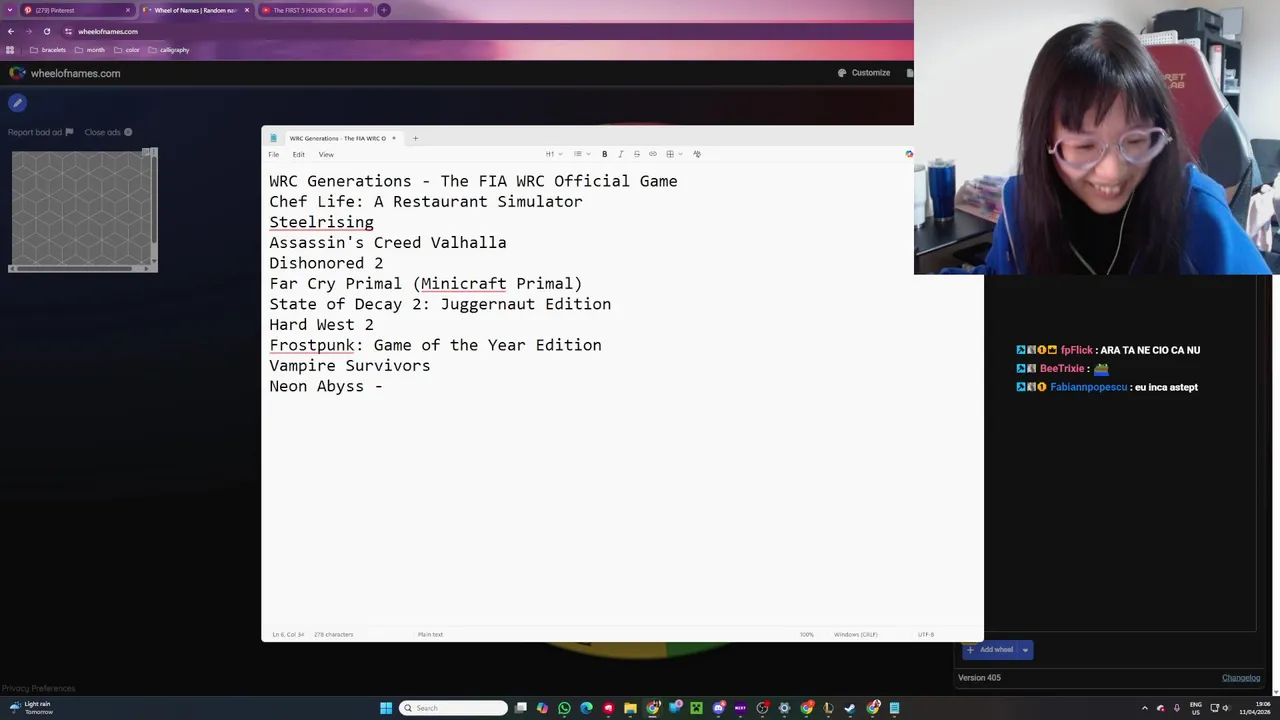The image size is (1280, 720).
Task: Click Close ads link
Action: pyautogui.click(x=108, y=132)
